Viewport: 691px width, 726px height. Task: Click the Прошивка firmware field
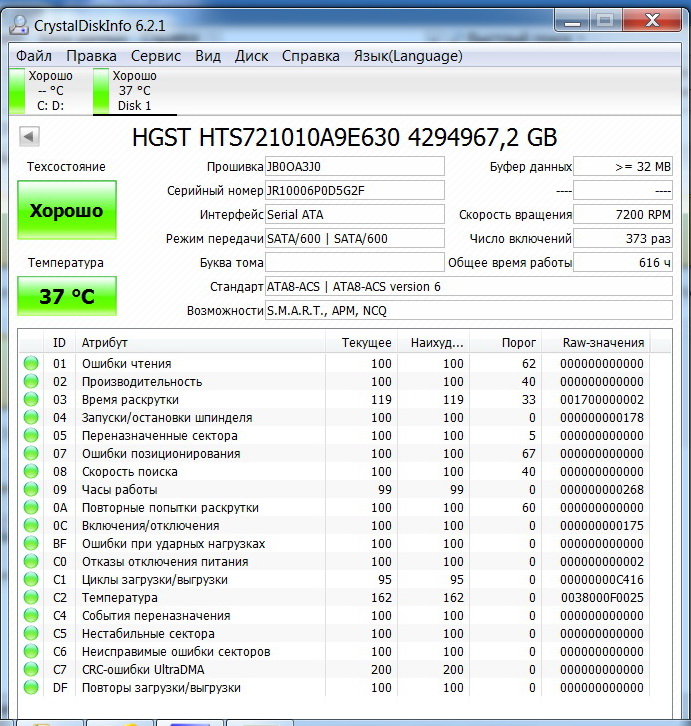click(354, 166)
